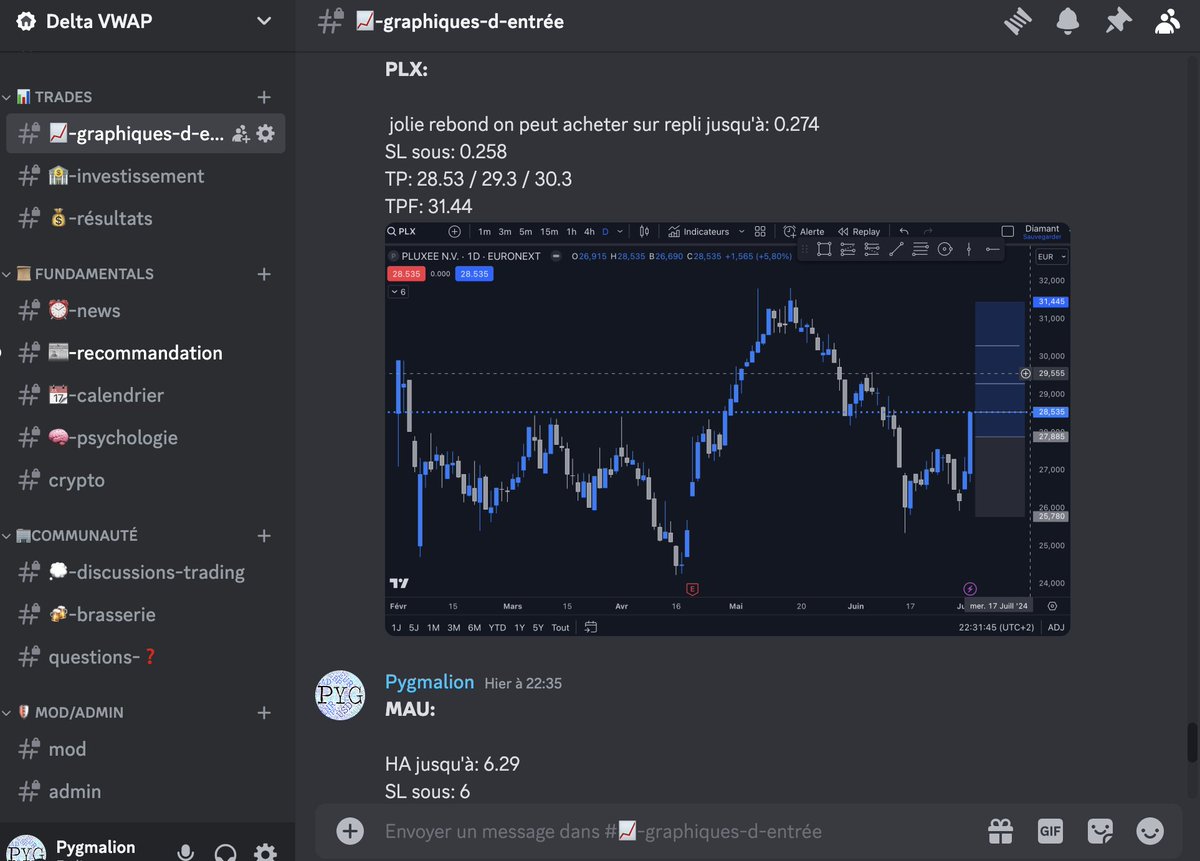The image size is (1200, 861).
Task: Create invite for graphiques-d-e channel
Action: pos(240,133)
